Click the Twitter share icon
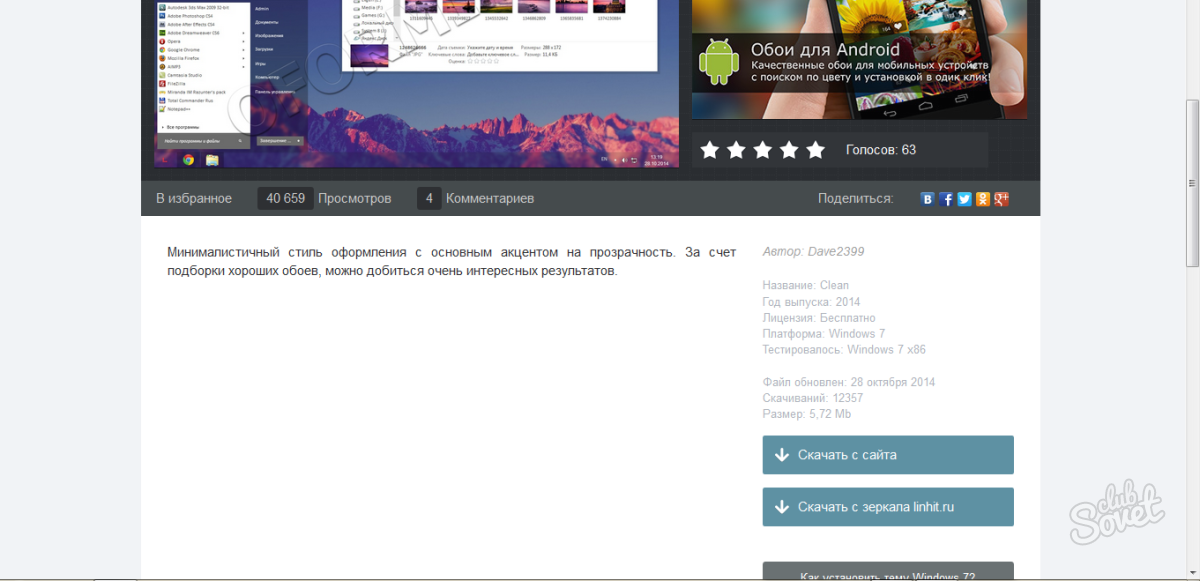The width and height of the screenshot is (1200, 581). coord(964,199)
